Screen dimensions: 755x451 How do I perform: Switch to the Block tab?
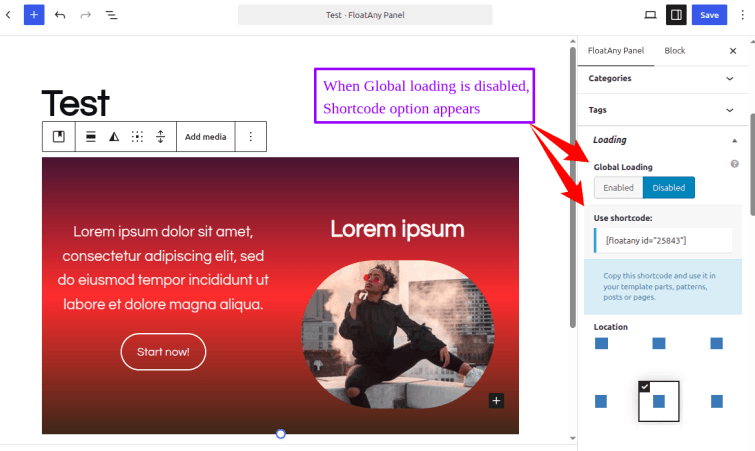[675, 51]
